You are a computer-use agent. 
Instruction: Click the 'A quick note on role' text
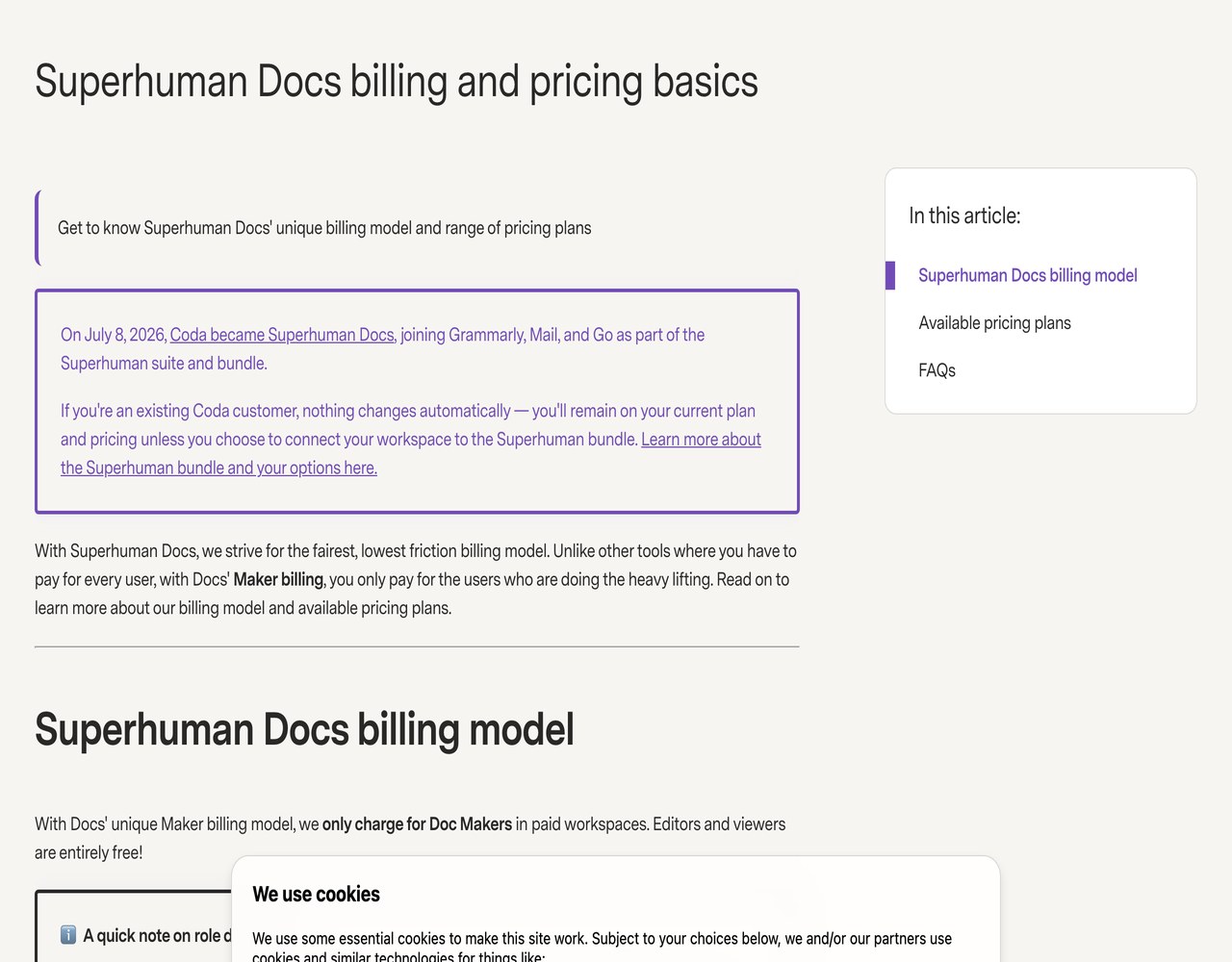[x=157, y=935]
